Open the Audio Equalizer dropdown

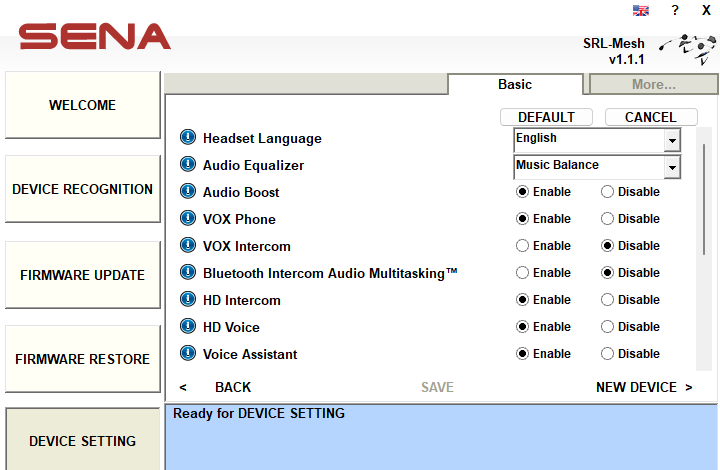pos(671,167)
